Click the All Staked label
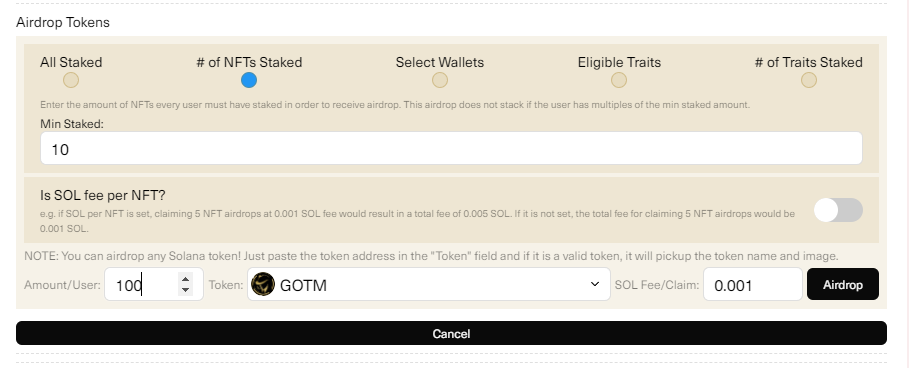 [x=71, y=62]
